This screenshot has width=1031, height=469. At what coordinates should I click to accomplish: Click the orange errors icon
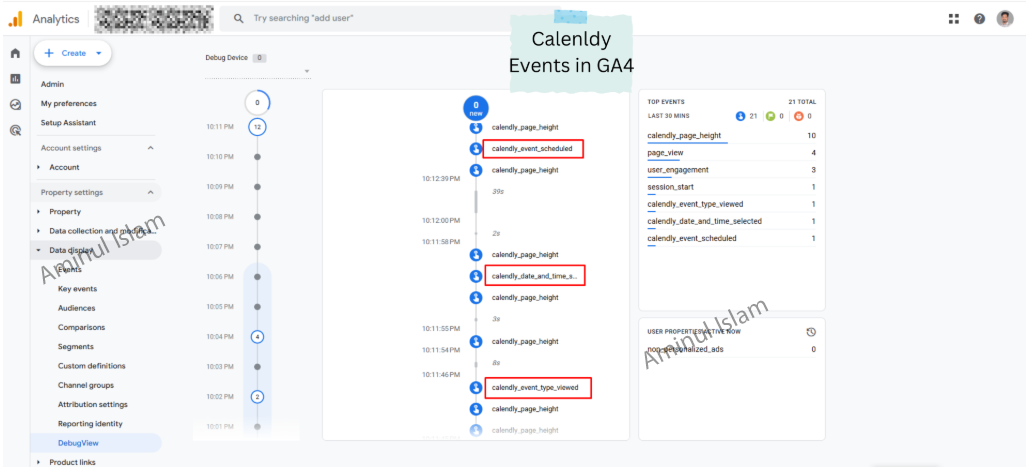(x=799, y=116)
